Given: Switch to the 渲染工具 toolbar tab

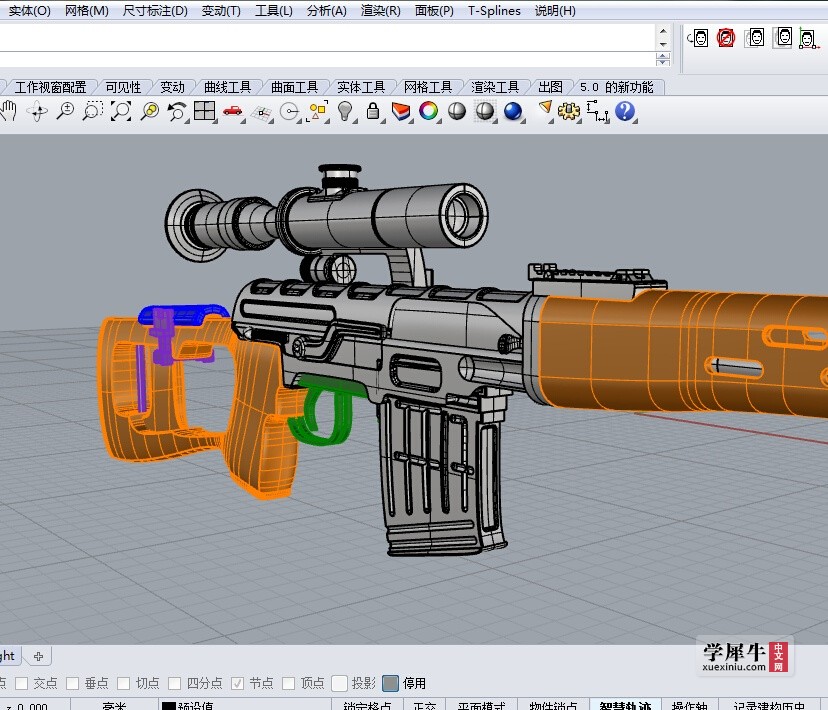Looking at the screenshot, I should (495, 87).
